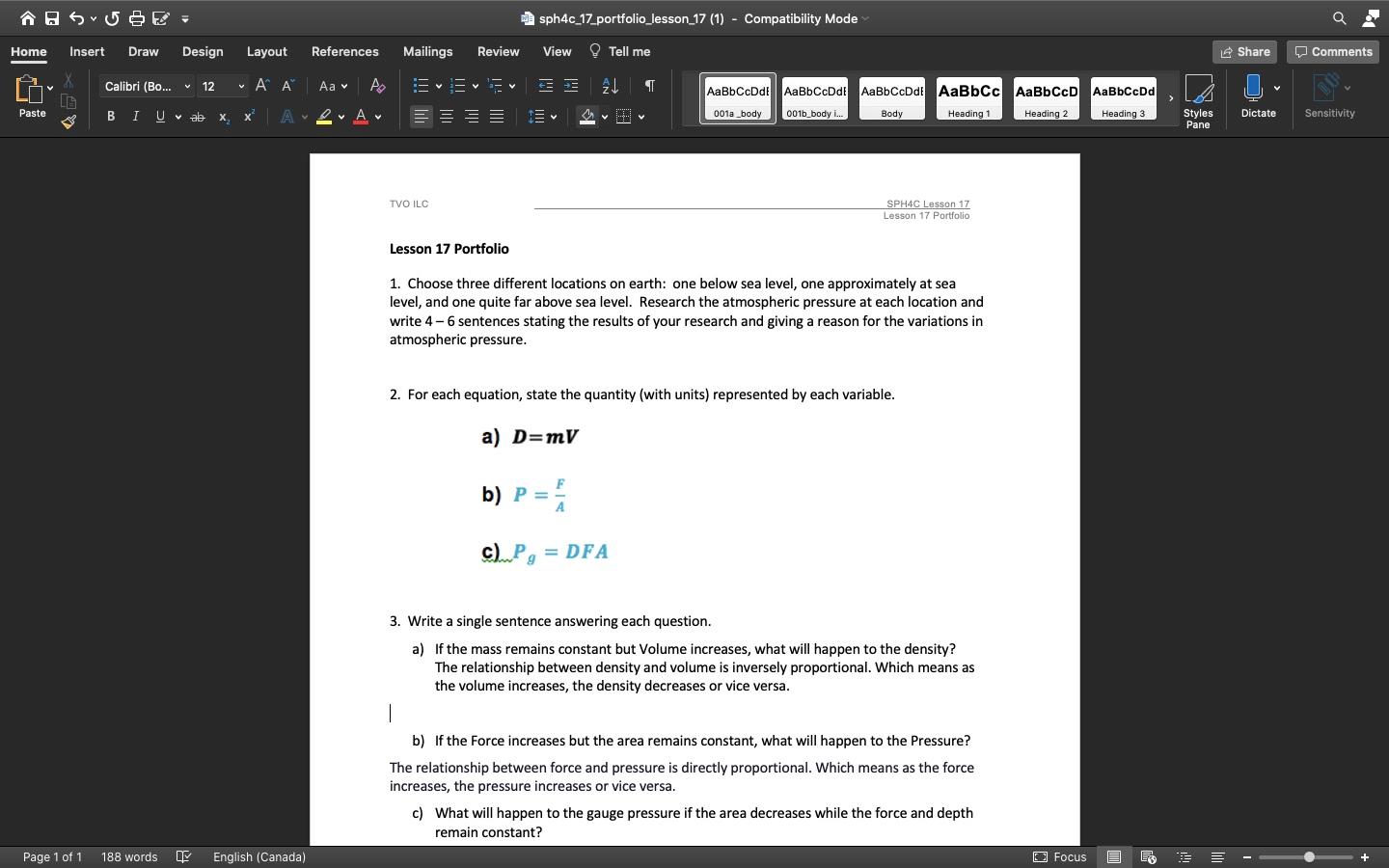Toggle Italic formatting

pyautogui.click(x=136, y=116)
